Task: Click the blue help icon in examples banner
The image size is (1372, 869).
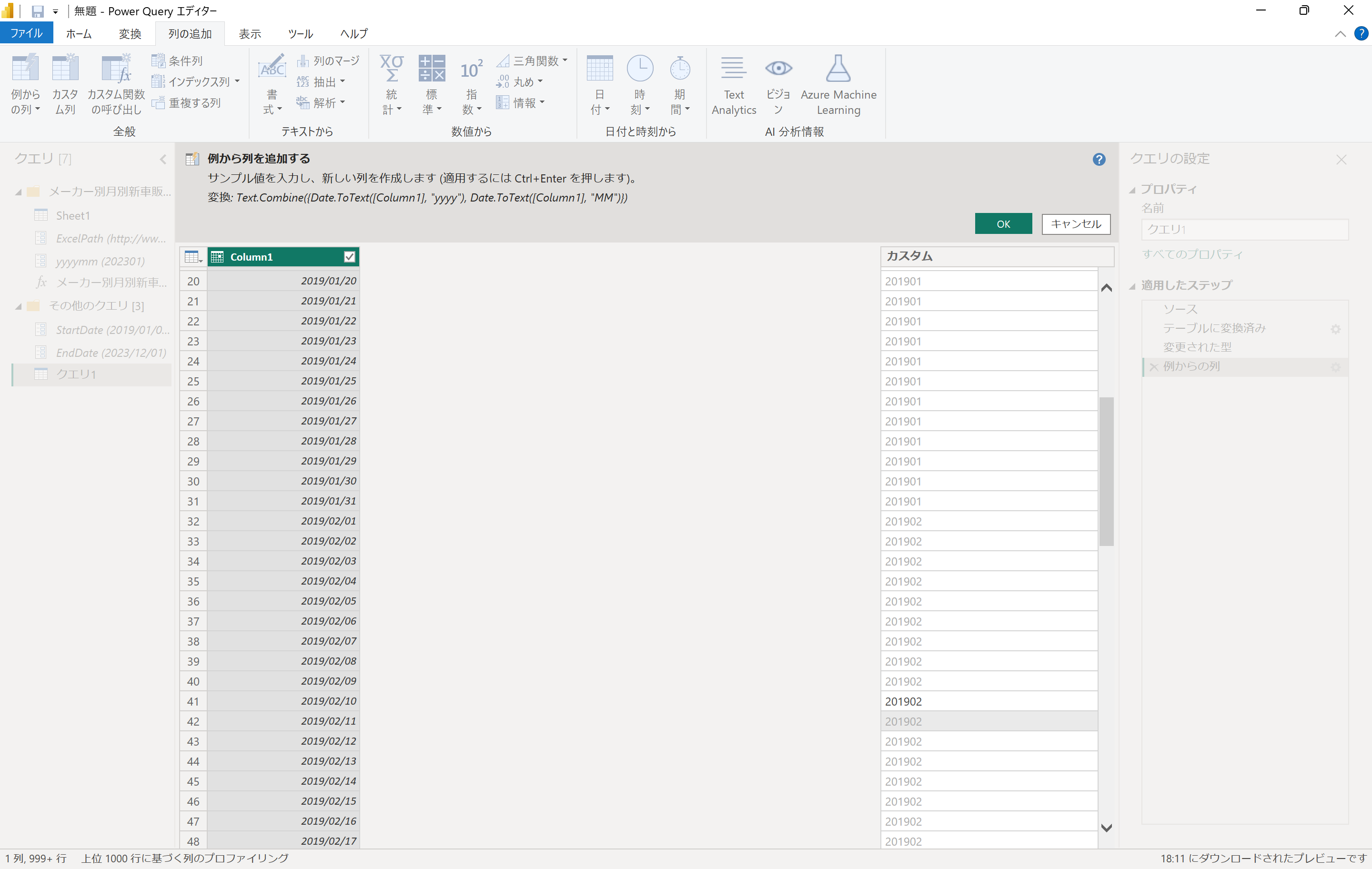Action: [x=1099, y=160]
